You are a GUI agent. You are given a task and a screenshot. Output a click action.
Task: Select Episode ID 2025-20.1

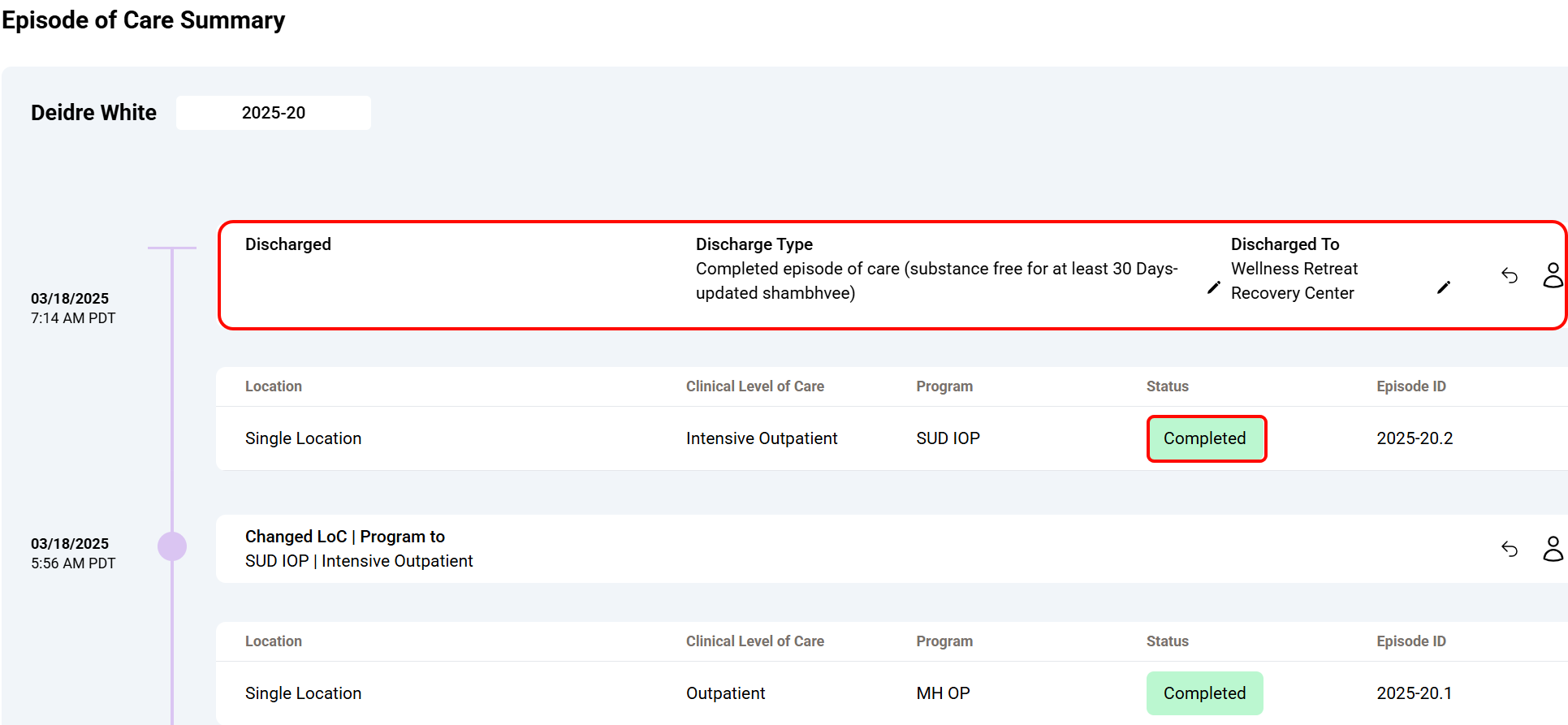1414,693
